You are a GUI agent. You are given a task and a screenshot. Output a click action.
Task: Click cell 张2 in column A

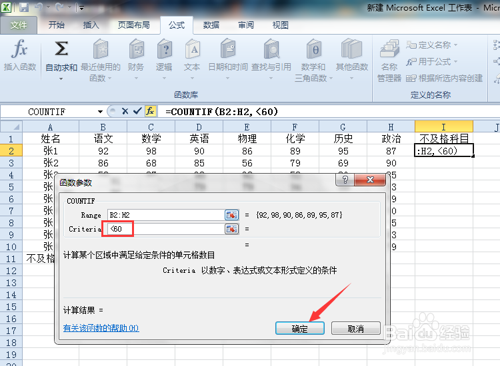pos(51,163)
